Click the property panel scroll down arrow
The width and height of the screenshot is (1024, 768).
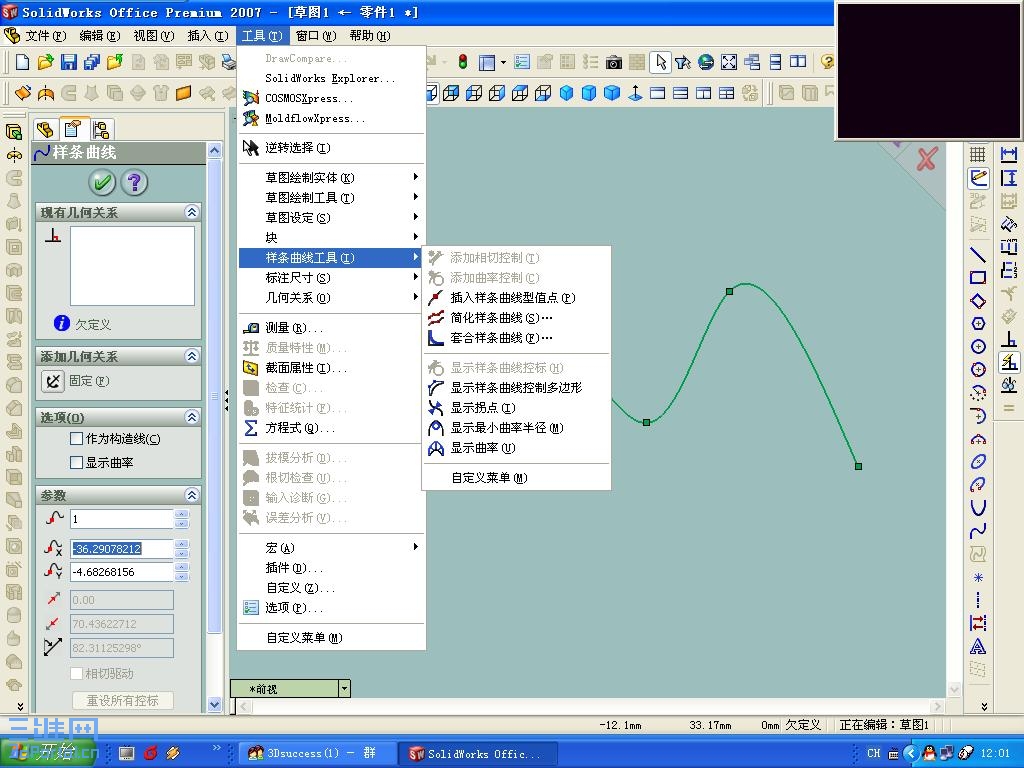214,704
